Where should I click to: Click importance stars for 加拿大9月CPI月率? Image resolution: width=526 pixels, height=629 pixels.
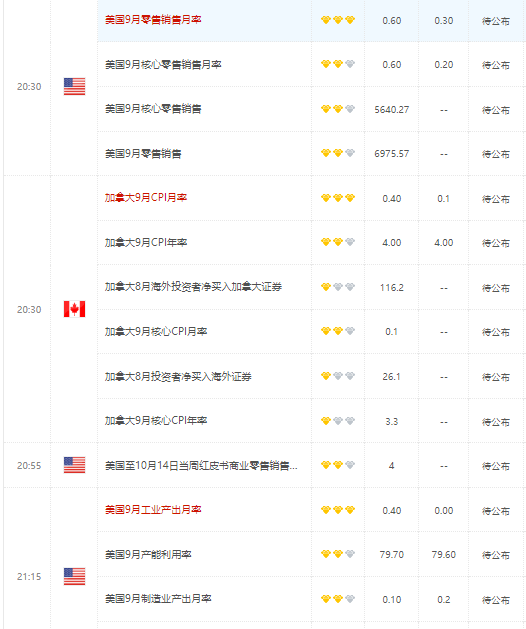pyautogui.click(x=338, y=198)
